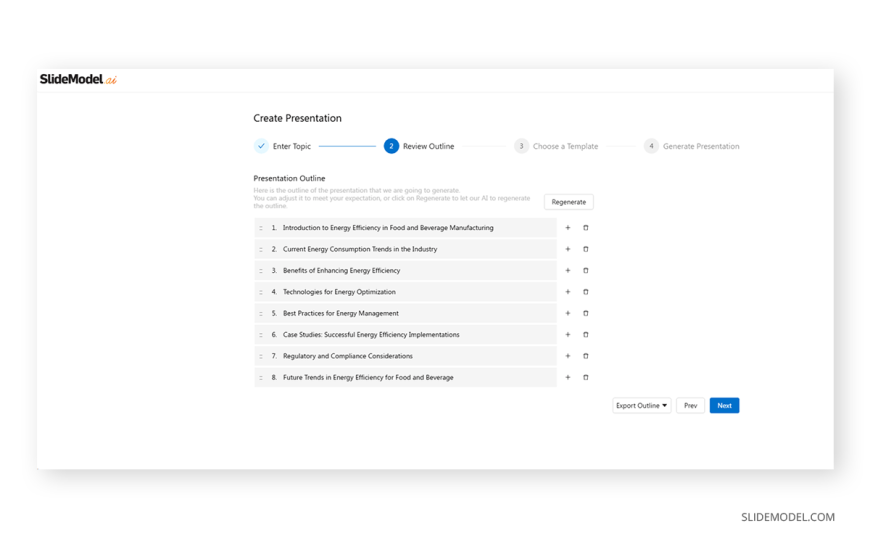Click drag handle of outline item 1
This screenshot has height=539, width=870.
point(261,228)
